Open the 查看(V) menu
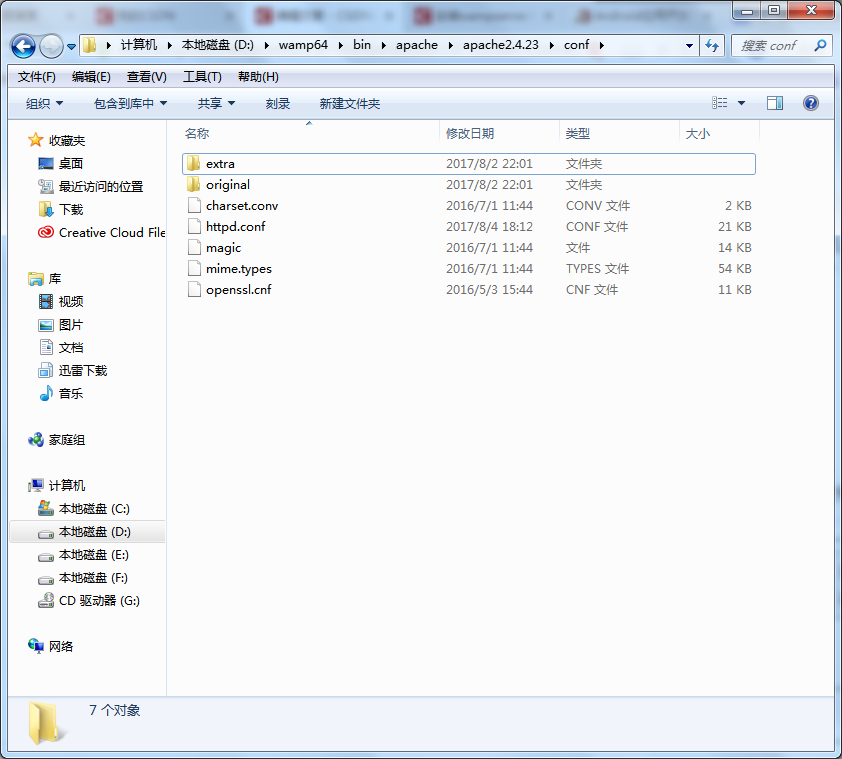This screenshot has height=759, width=842. [147, 77]
